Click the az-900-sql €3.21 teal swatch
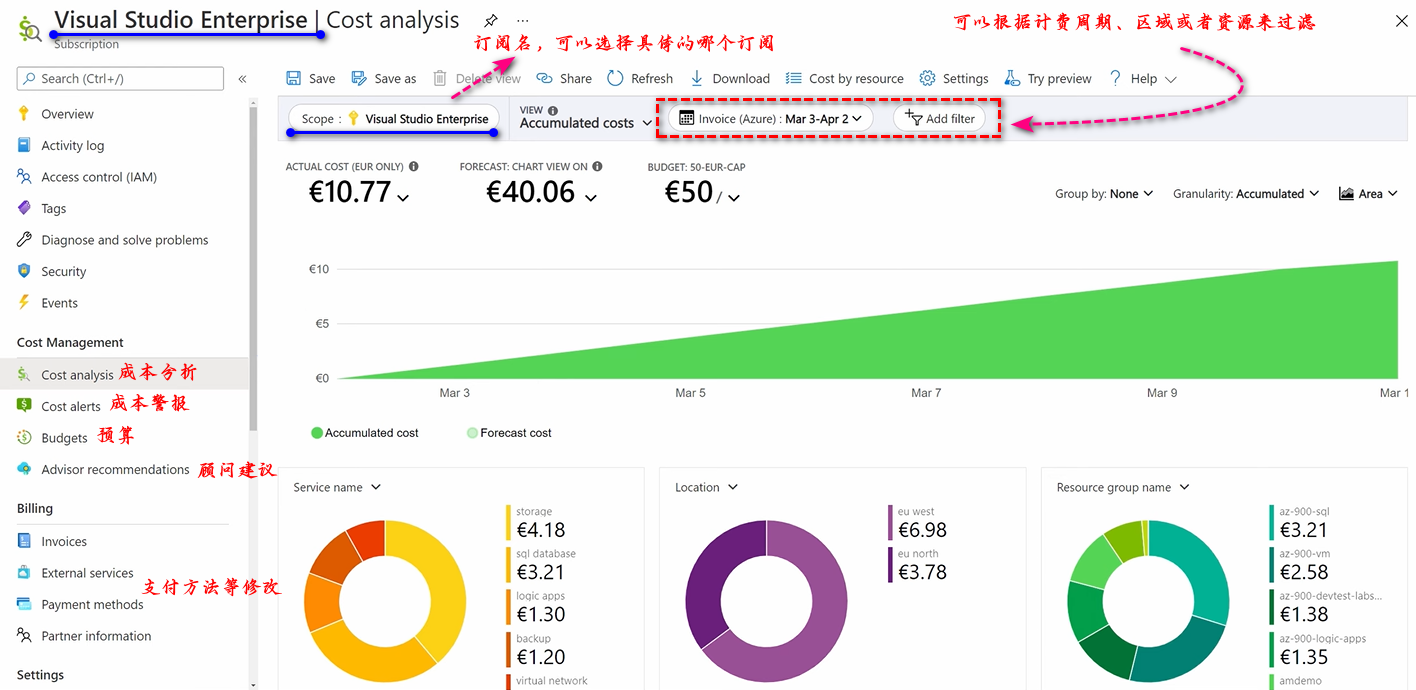The image size is (1416, 690). point(1272,522)
